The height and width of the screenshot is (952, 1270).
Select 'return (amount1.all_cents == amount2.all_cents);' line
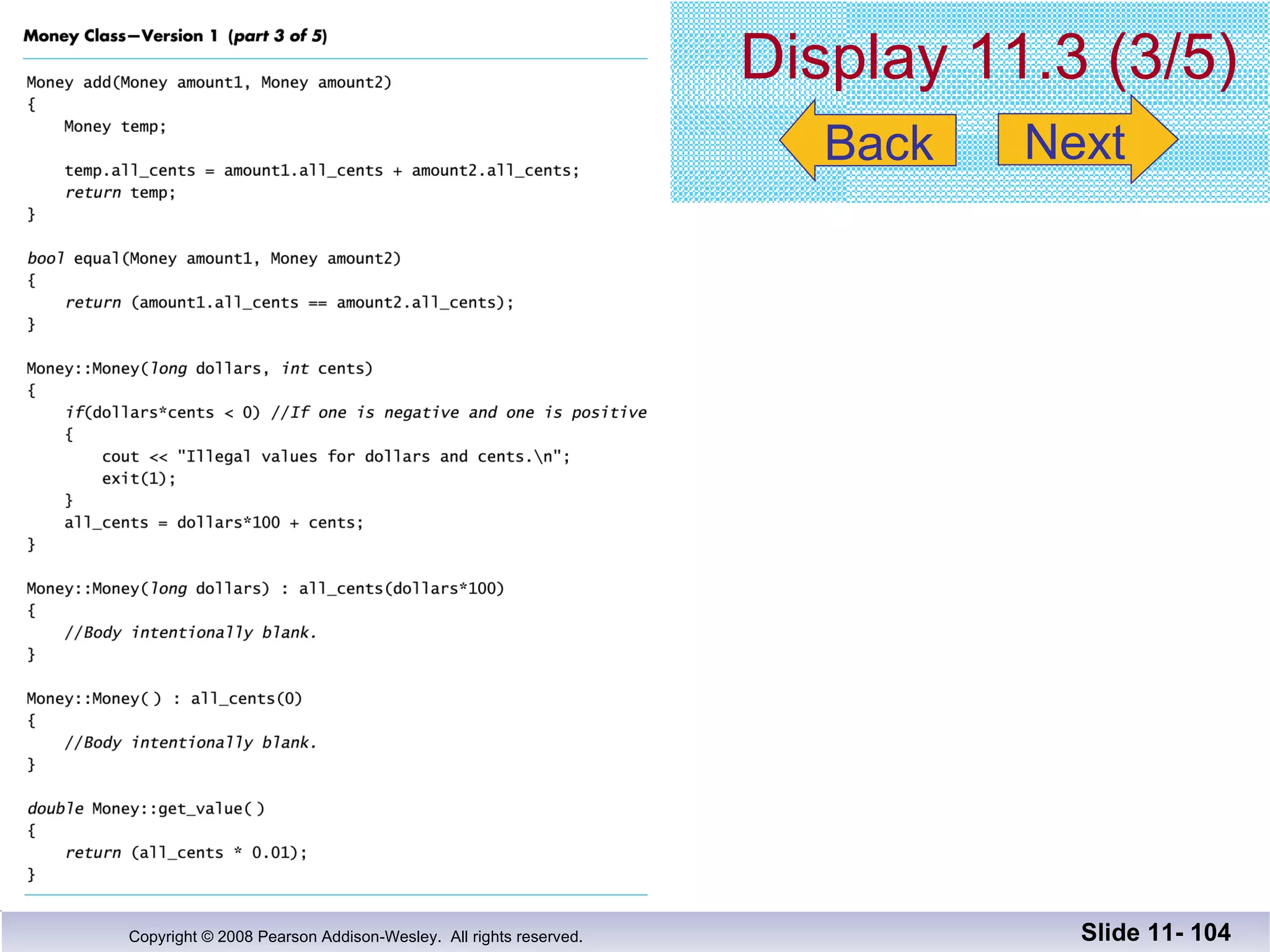pyautogui.click(x=290, y=302)
